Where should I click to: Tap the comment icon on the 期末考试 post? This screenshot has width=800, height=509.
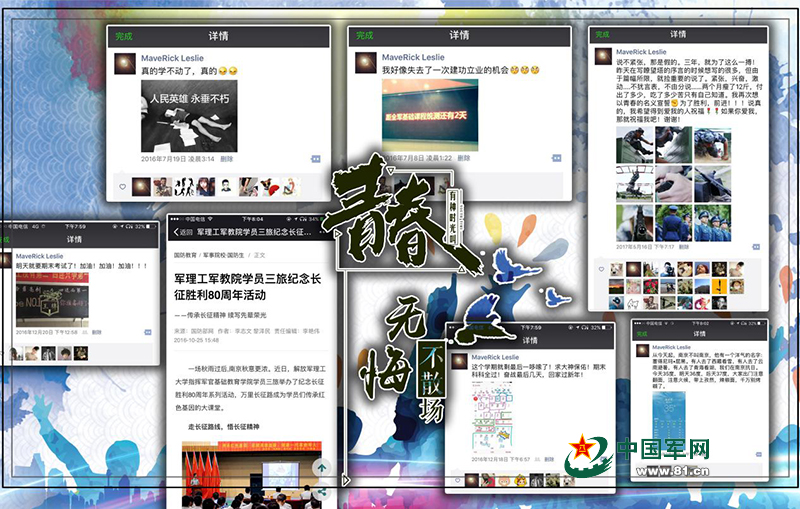(147, 332)
